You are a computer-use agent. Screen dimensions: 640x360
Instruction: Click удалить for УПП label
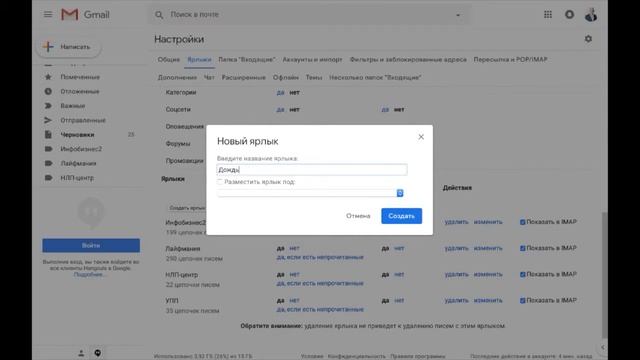coord(456,300)
